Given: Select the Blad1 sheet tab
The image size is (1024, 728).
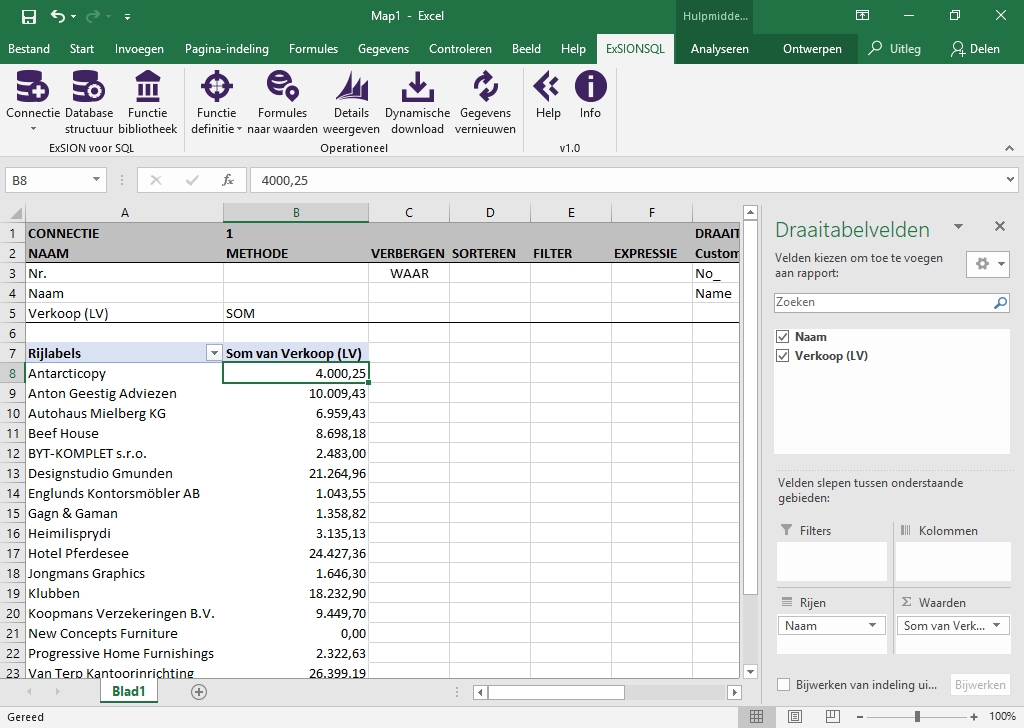Looking at the screenshot, I should click(x=129, y=691).
